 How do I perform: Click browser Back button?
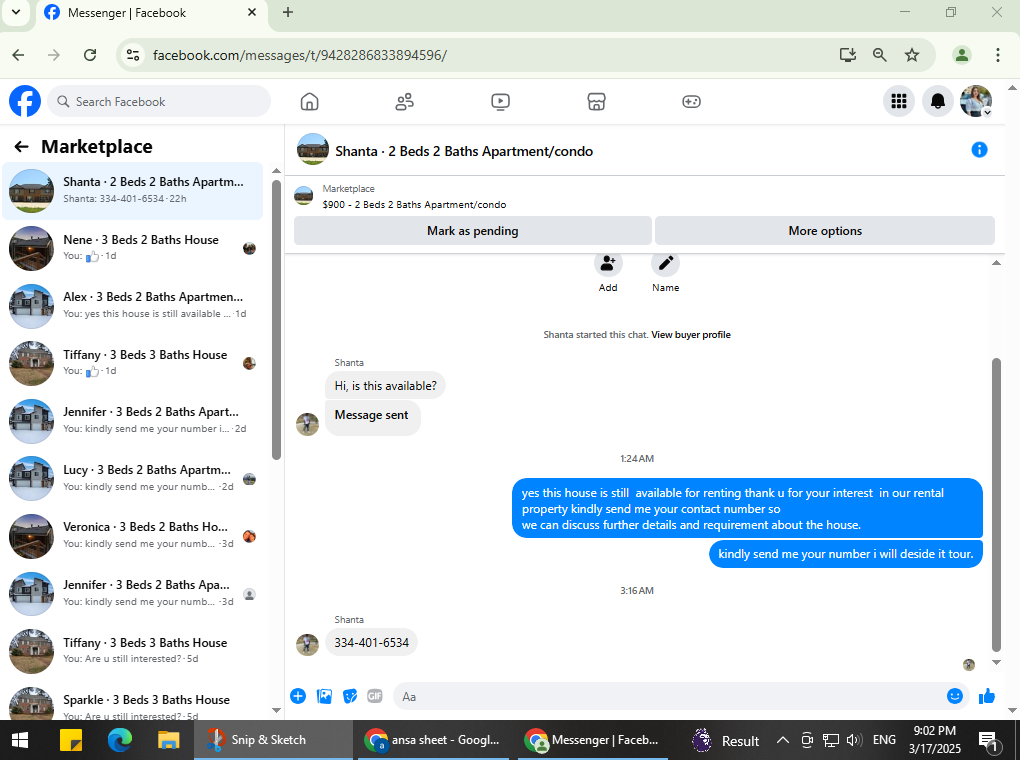point(18,55)
